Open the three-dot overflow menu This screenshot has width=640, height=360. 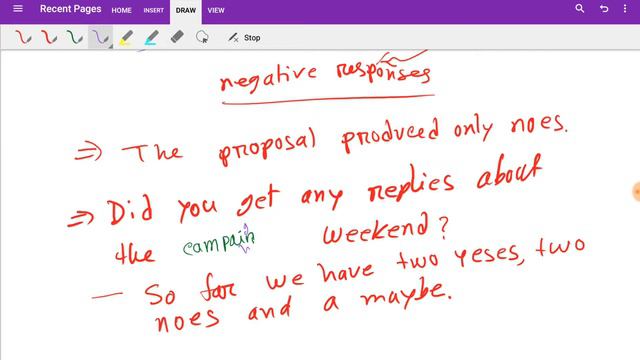625,9
